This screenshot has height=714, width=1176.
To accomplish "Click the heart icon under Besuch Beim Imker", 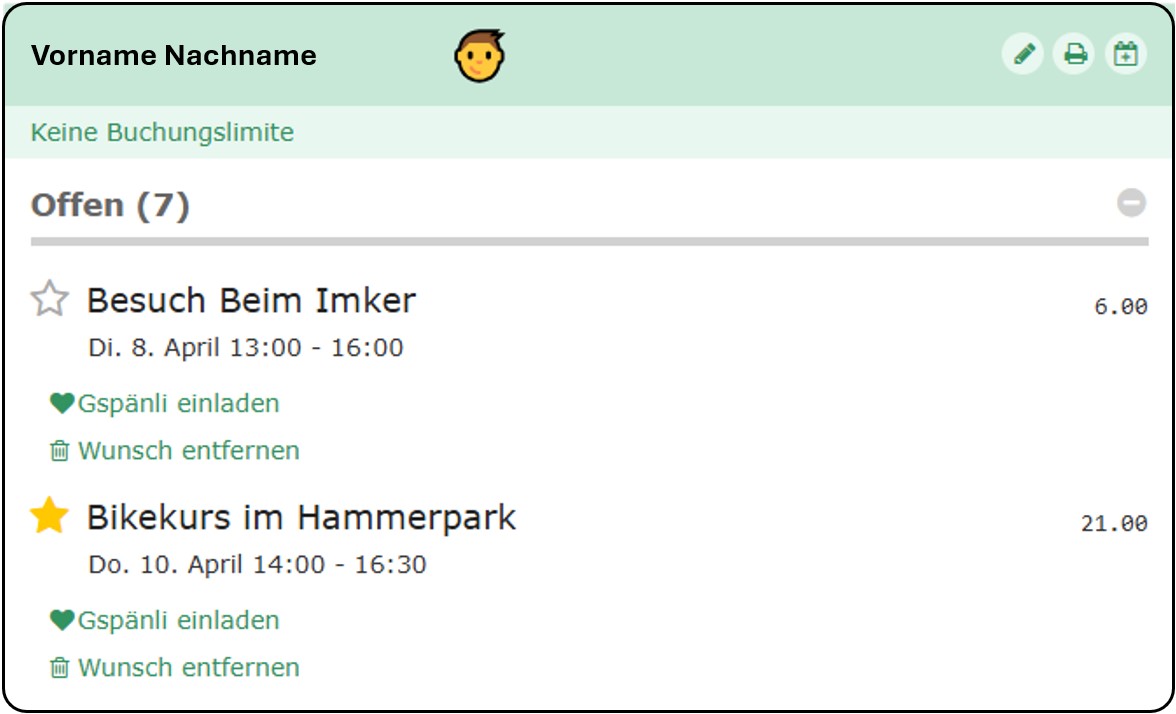I will point(62,403).
